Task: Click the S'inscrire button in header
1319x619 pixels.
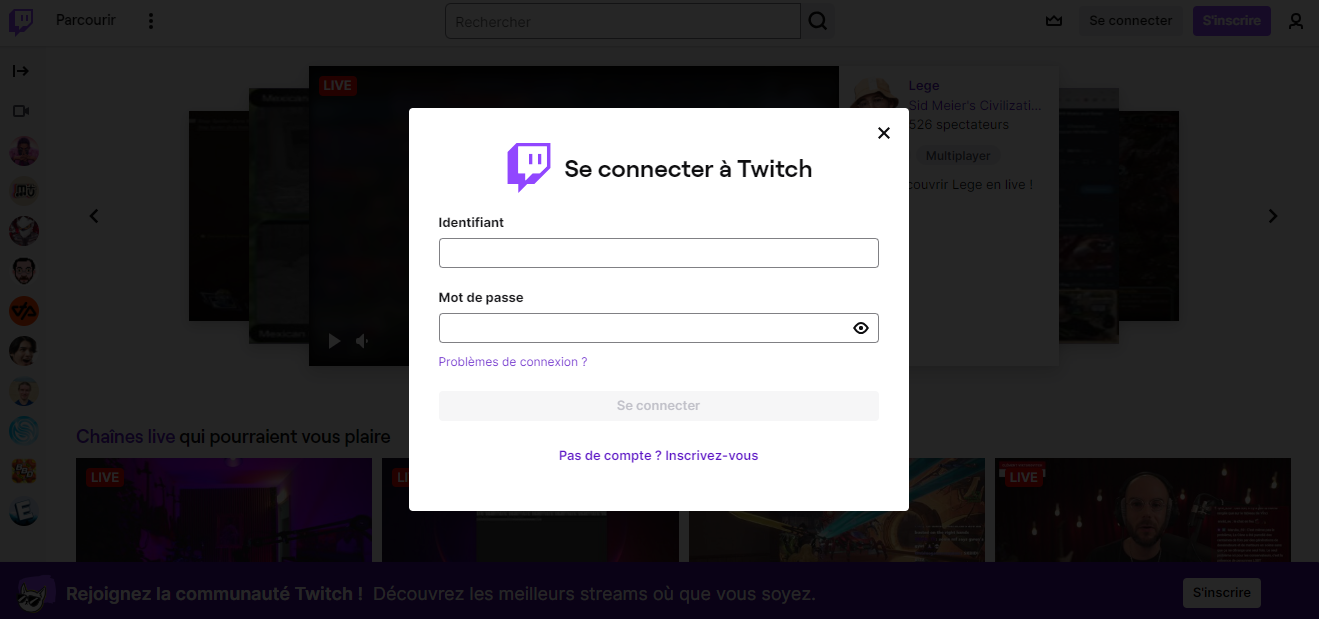Action: pos(1231,21)
